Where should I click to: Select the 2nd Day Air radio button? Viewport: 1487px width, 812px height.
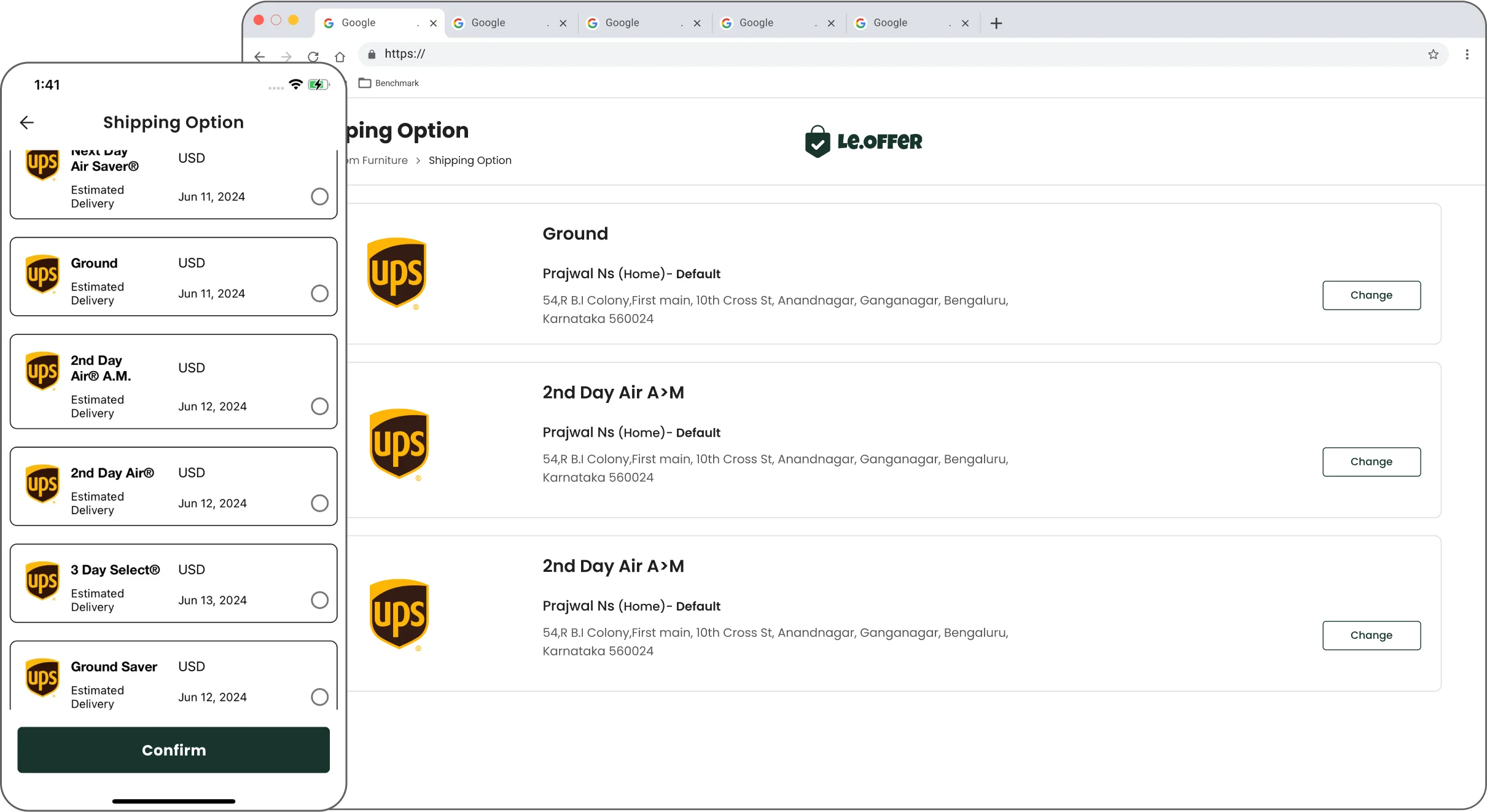coord(319,503)
